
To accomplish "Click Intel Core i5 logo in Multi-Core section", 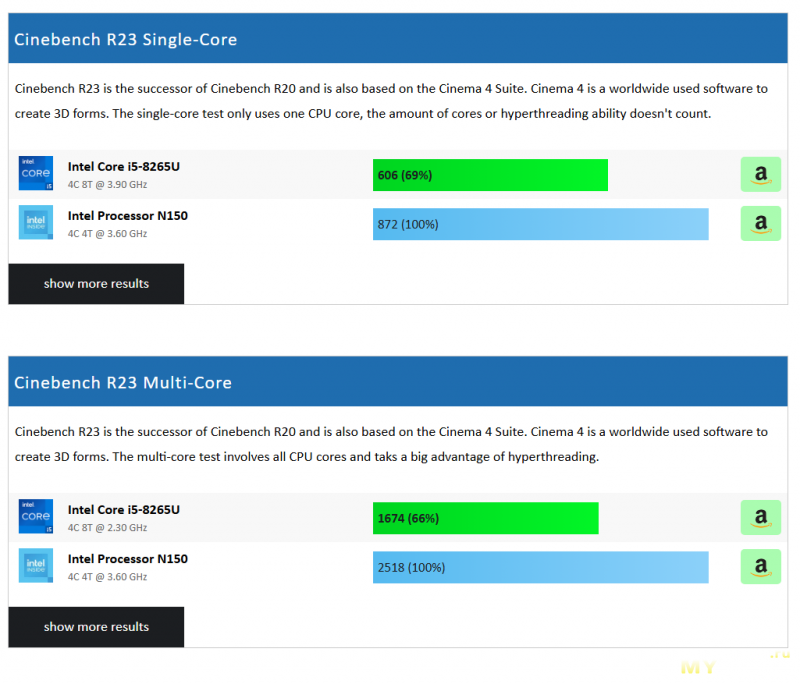I will click(x=36, y=516).
